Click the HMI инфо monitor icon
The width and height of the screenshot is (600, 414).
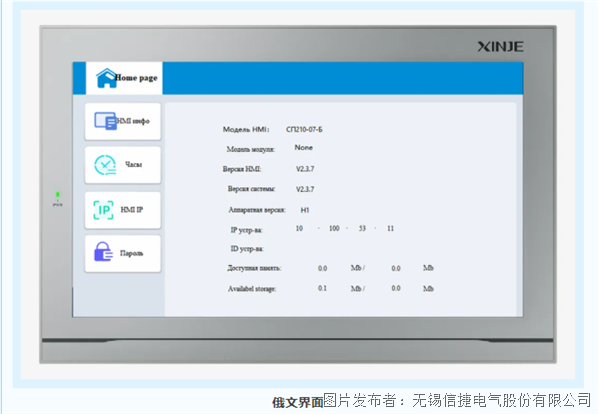coord(106,121)
